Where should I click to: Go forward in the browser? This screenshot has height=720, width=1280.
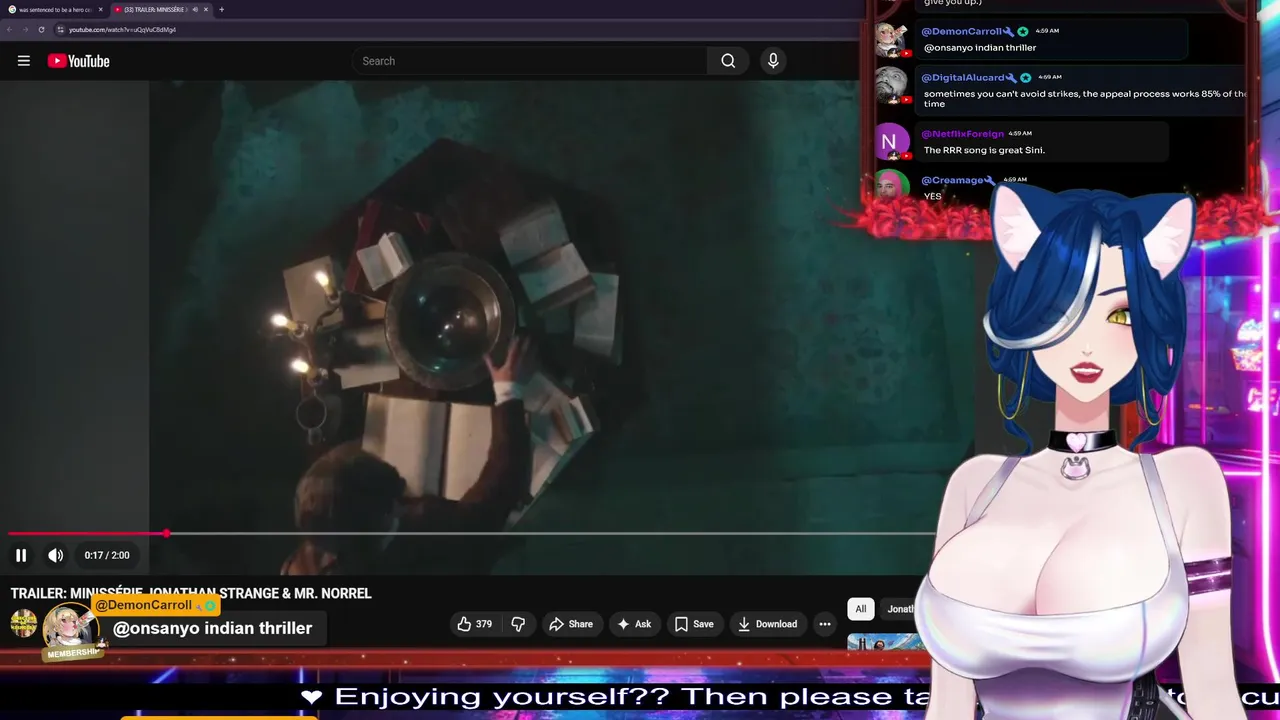pos(25,29)
